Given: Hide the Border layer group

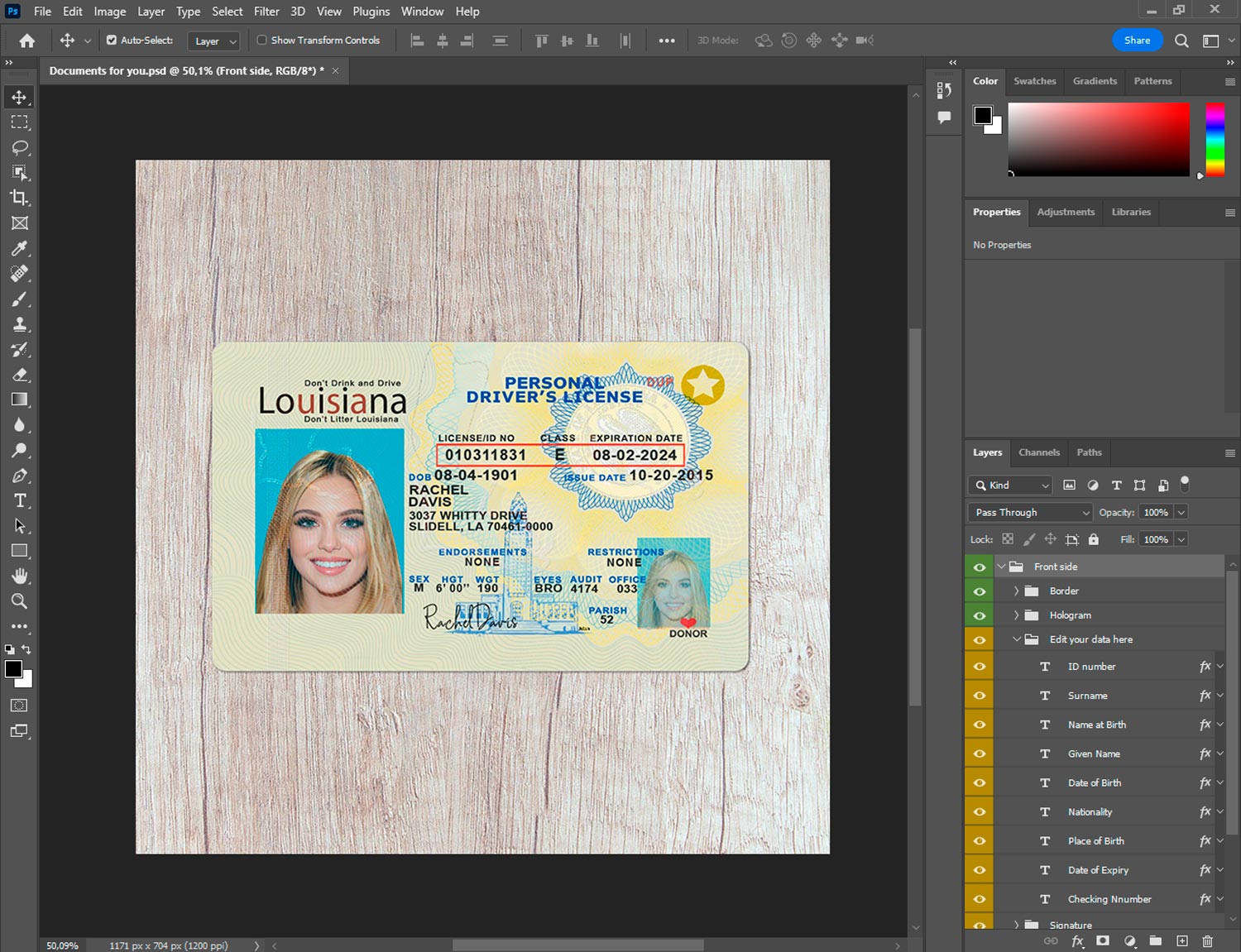Looking at the screenshot, I should click(x=980, y=591).
